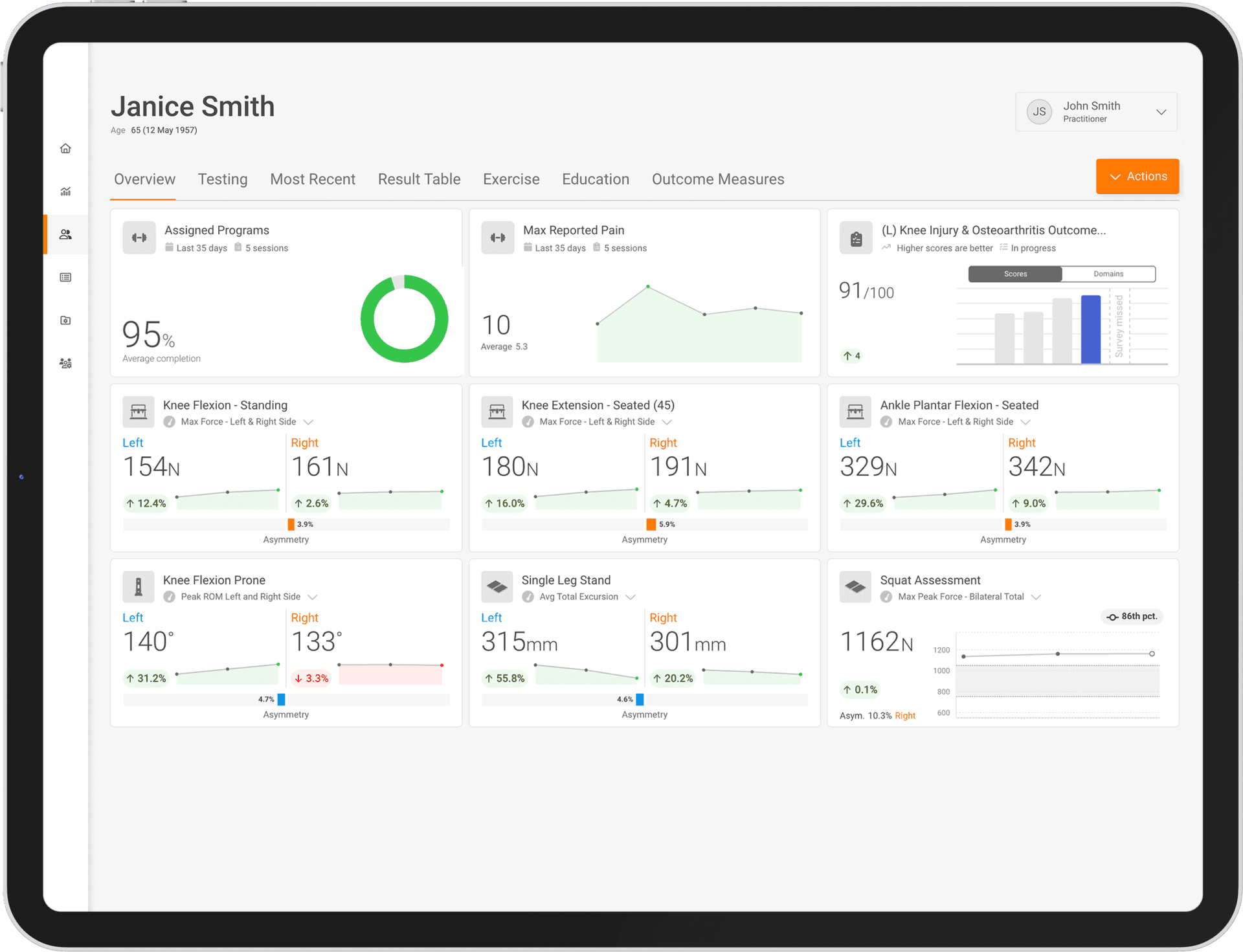Select the patients sidebar icon
Image resolution: width=1243 pixels, height=952 pixels.
[x=65, y=234]
